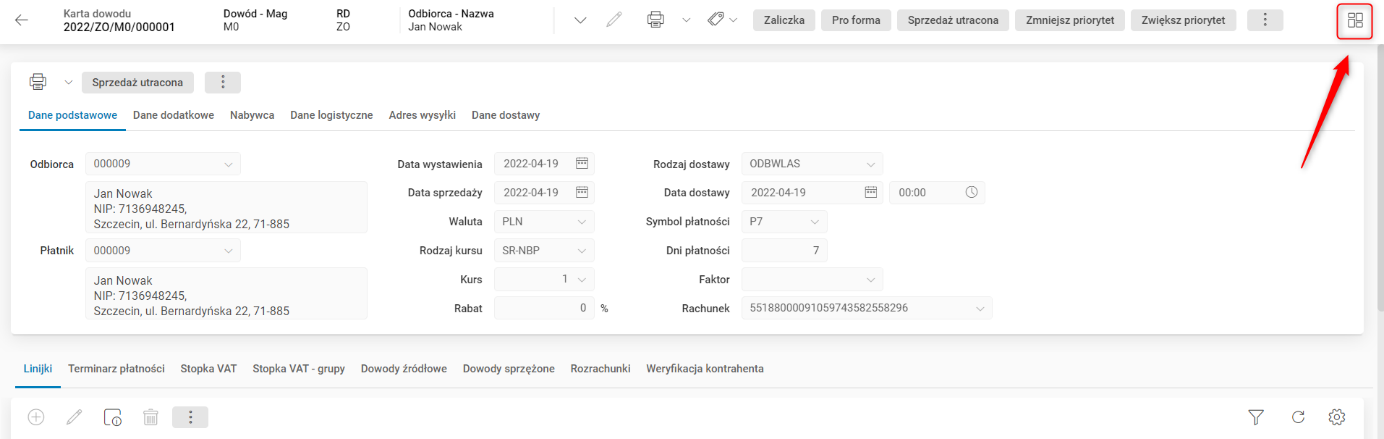Viewport: 1384px width, 439px height.
Task: Click the Zaliczka button
Action: point(784,20)
